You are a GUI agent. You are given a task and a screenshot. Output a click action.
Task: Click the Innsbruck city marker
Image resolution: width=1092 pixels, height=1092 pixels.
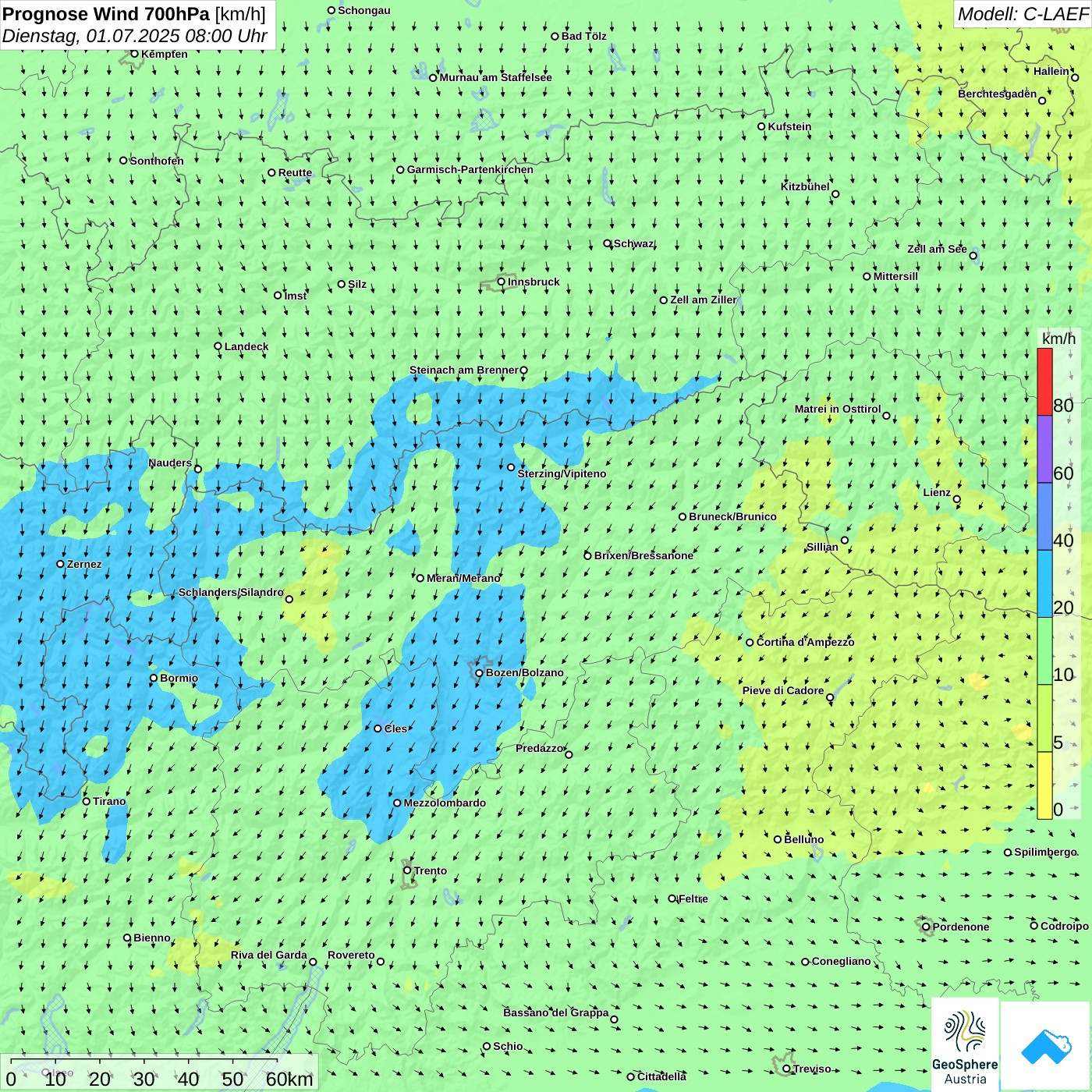pyautogui.click(x=502, y=282)
